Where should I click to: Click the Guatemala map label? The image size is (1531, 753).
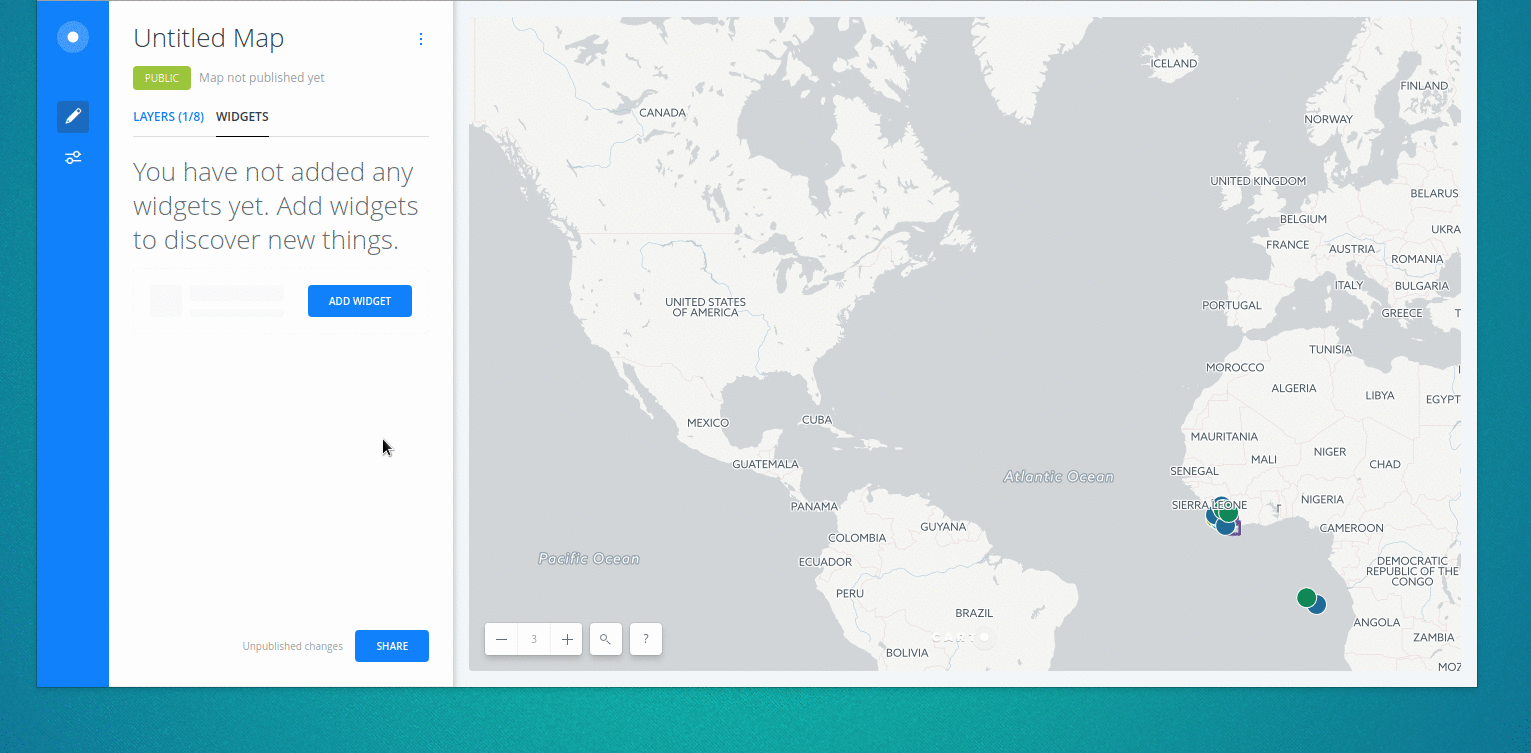point(766,464)
